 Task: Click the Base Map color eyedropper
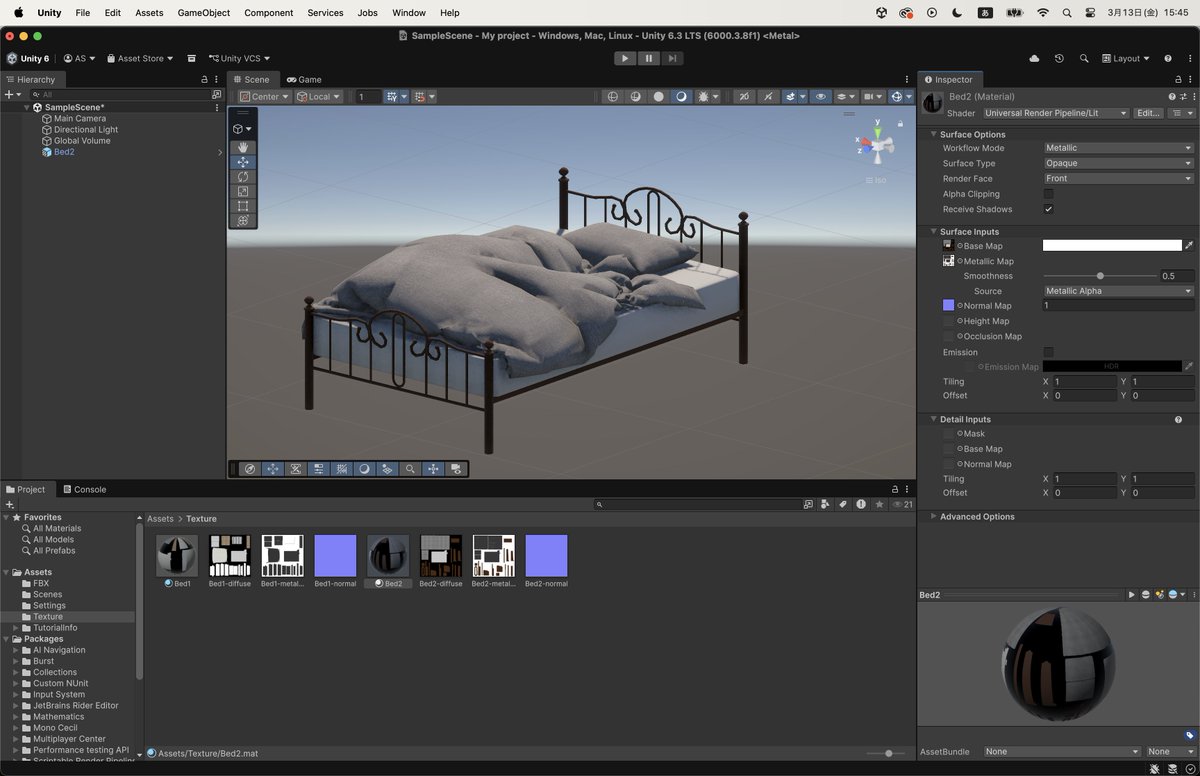1189,245
